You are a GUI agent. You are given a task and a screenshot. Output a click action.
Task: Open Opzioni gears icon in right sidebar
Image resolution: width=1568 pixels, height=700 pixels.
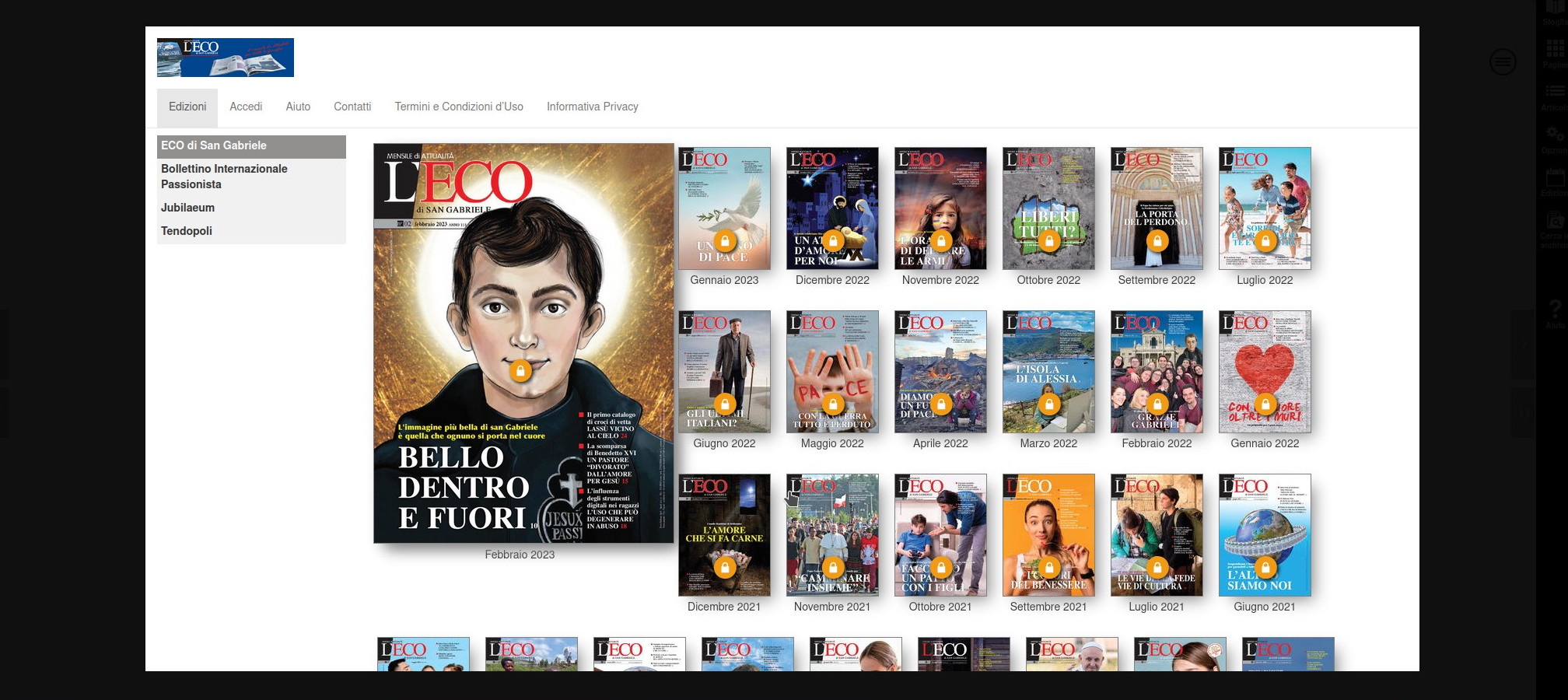pos(1555,134)
